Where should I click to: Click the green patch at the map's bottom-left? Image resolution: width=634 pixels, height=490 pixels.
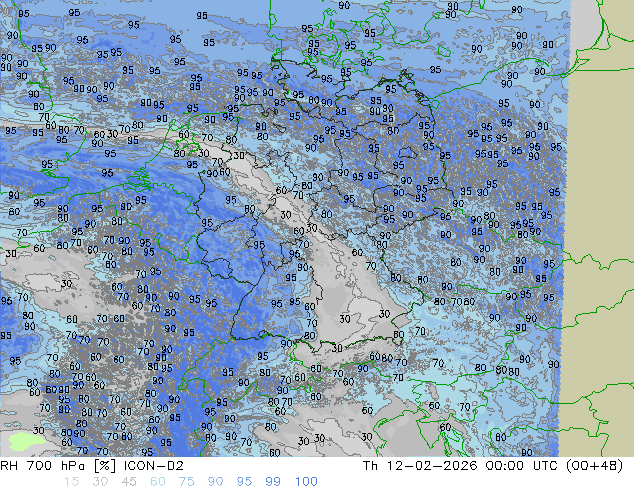coord(25,442)
